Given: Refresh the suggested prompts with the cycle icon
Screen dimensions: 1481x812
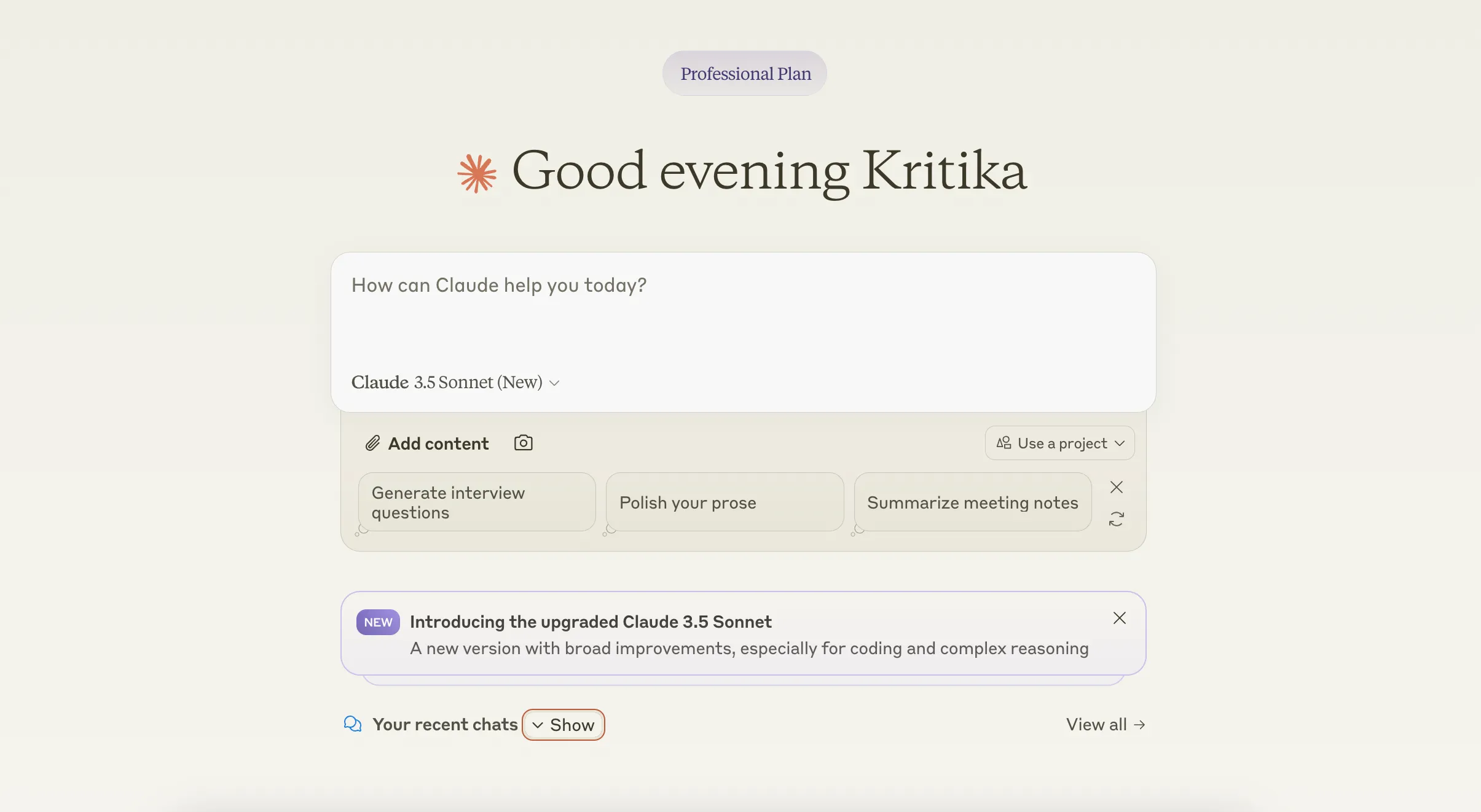Looking at the screenshot, I should 1117,519.
